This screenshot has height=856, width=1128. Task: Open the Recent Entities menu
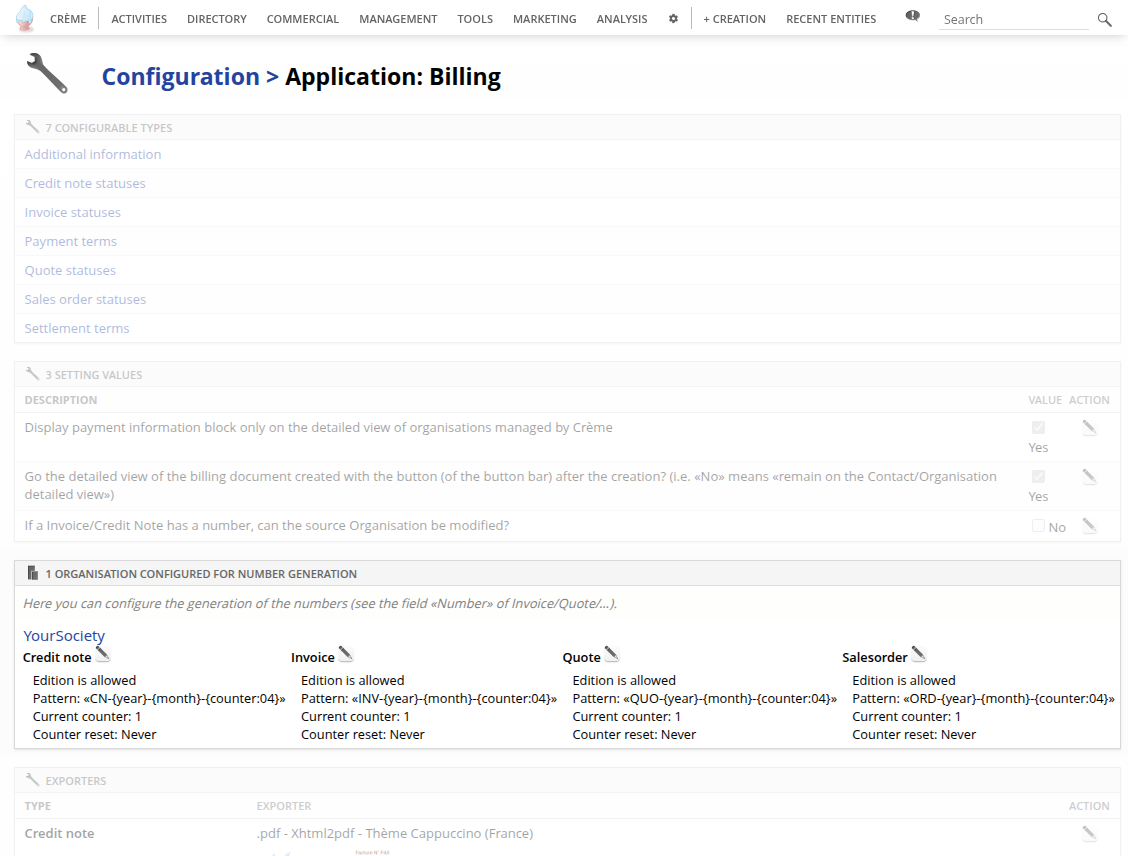click(831, 19)
